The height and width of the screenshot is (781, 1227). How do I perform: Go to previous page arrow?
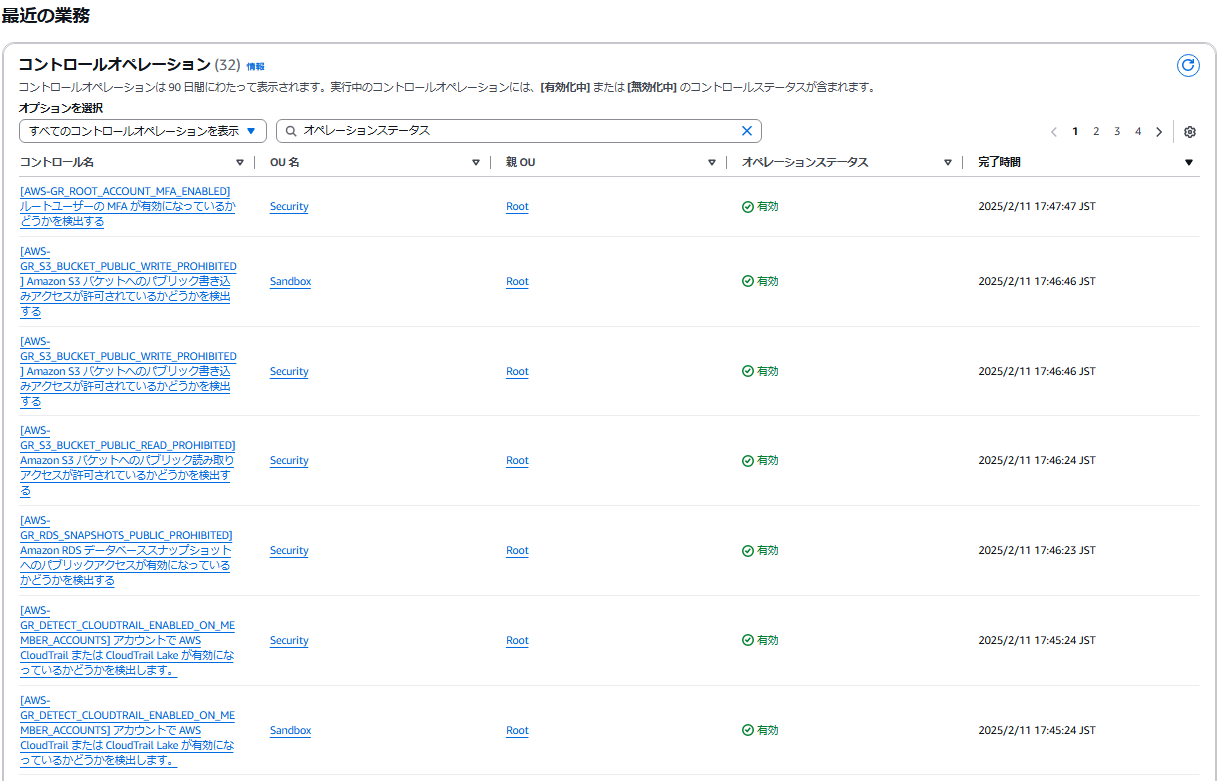pos(1054,132)
